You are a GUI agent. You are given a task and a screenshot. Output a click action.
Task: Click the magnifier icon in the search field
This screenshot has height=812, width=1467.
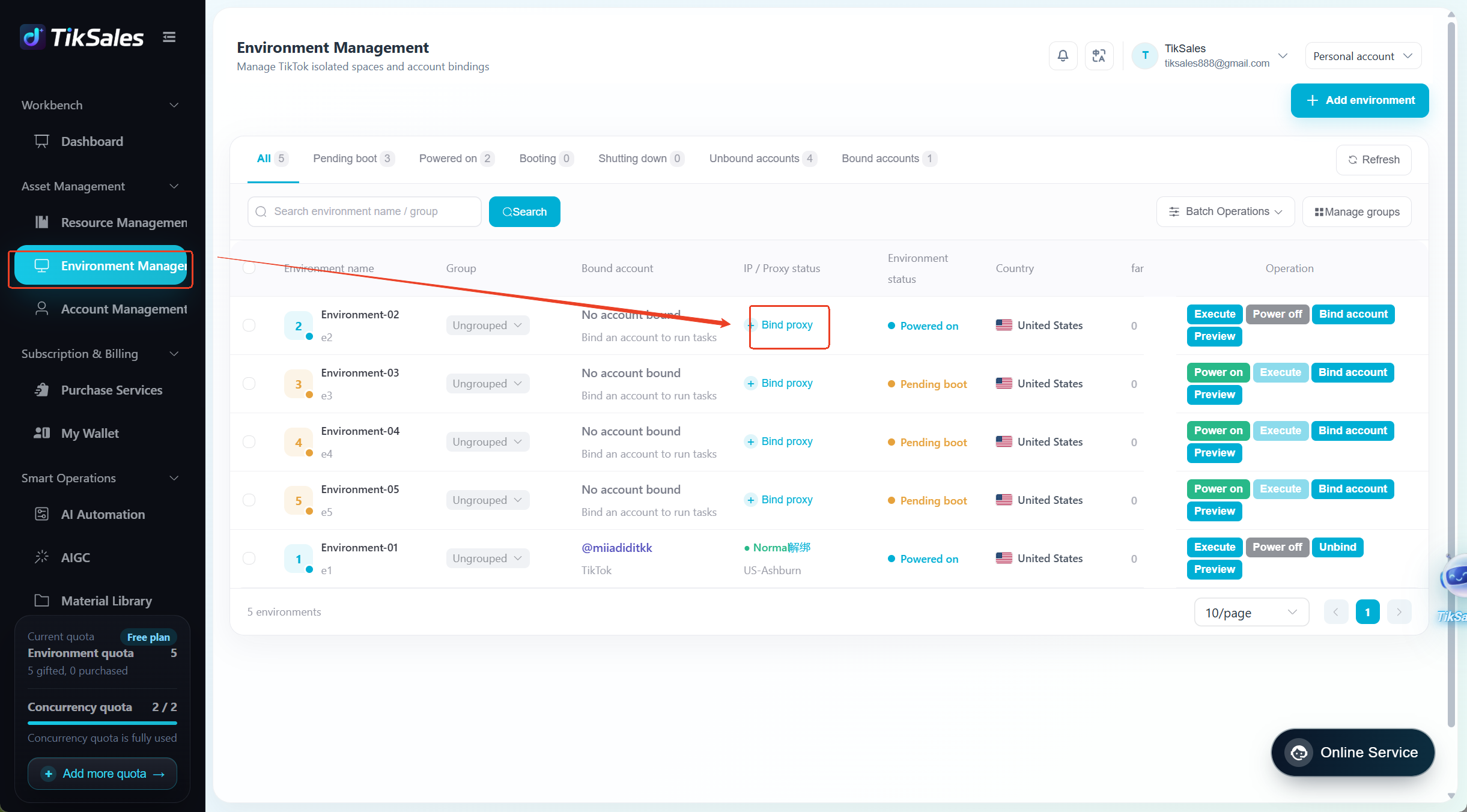point(261,211)
